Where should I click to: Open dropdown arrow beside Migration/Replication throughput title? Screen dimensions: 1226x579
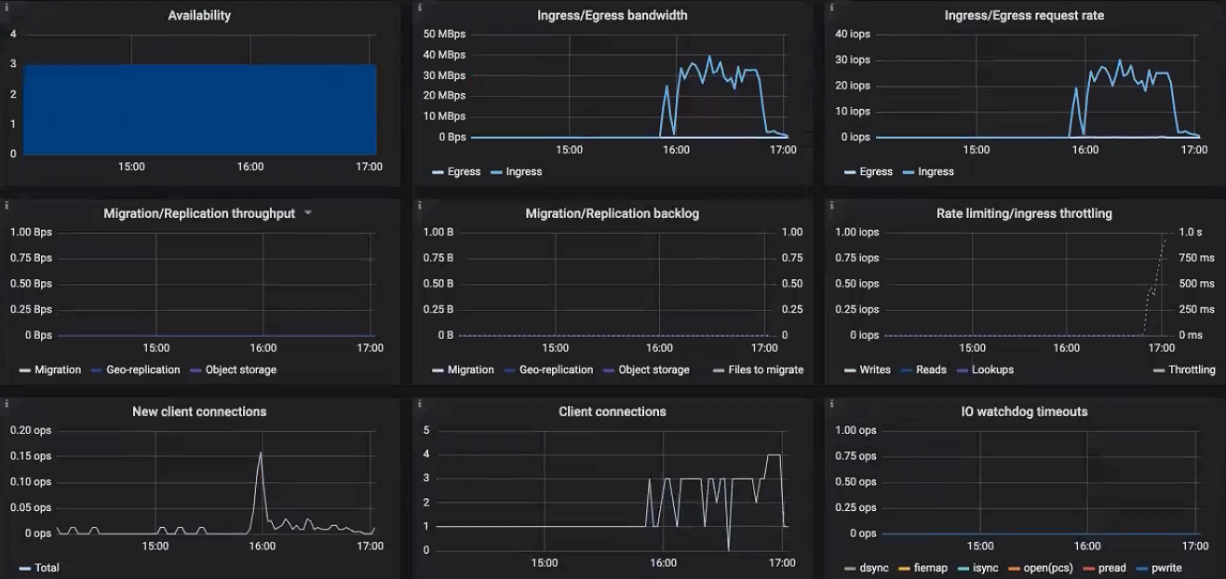click(308, 213)
